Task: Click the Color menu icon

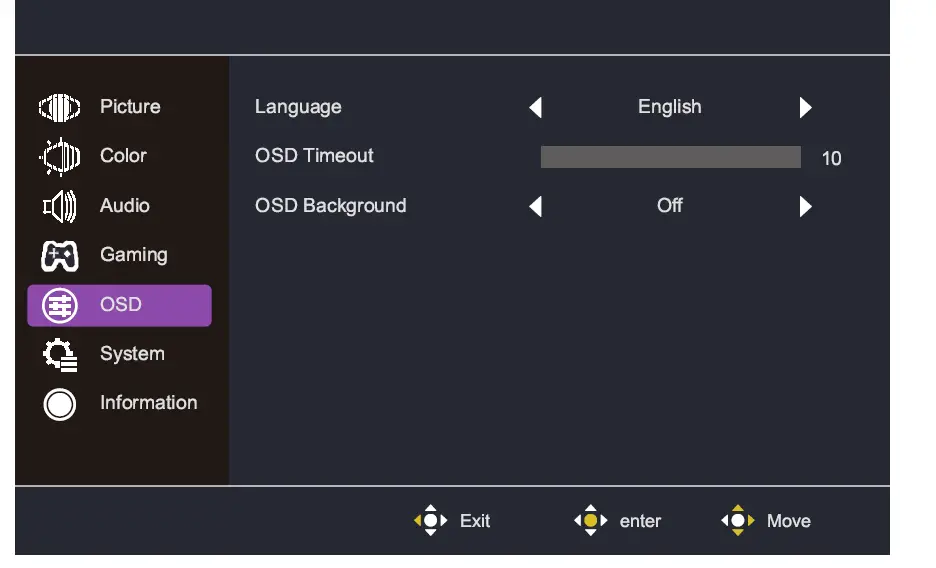Action: click(60, 156)
